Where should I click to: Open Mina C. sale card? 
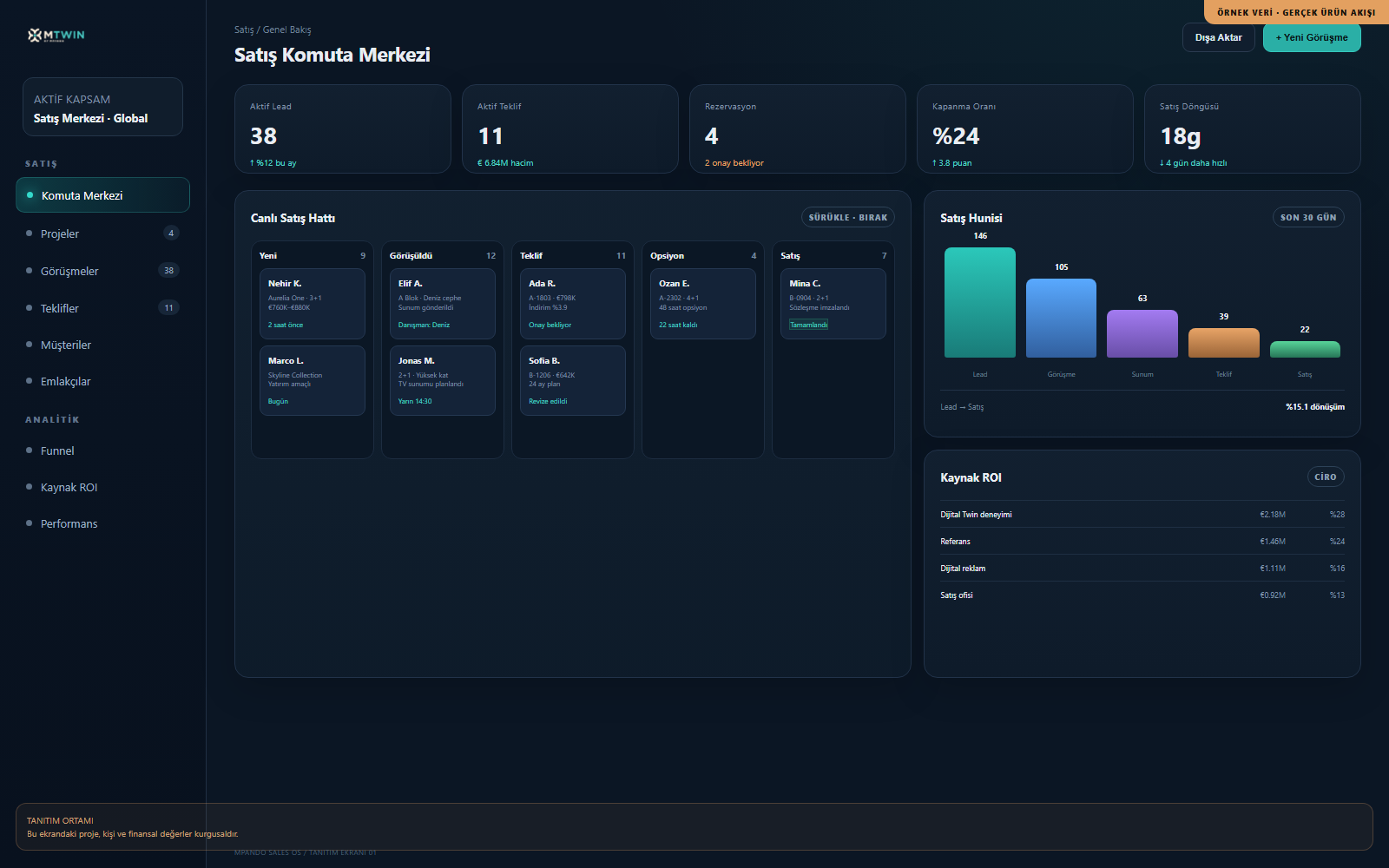coord(833,304)
